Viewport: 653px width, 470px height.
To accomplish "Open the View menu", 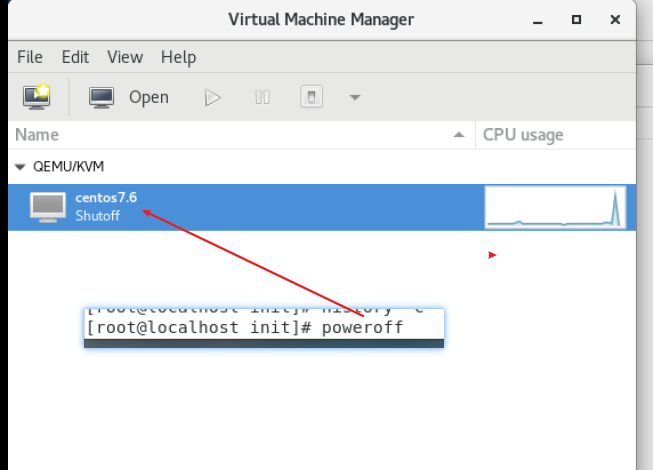I will point(125,57).
